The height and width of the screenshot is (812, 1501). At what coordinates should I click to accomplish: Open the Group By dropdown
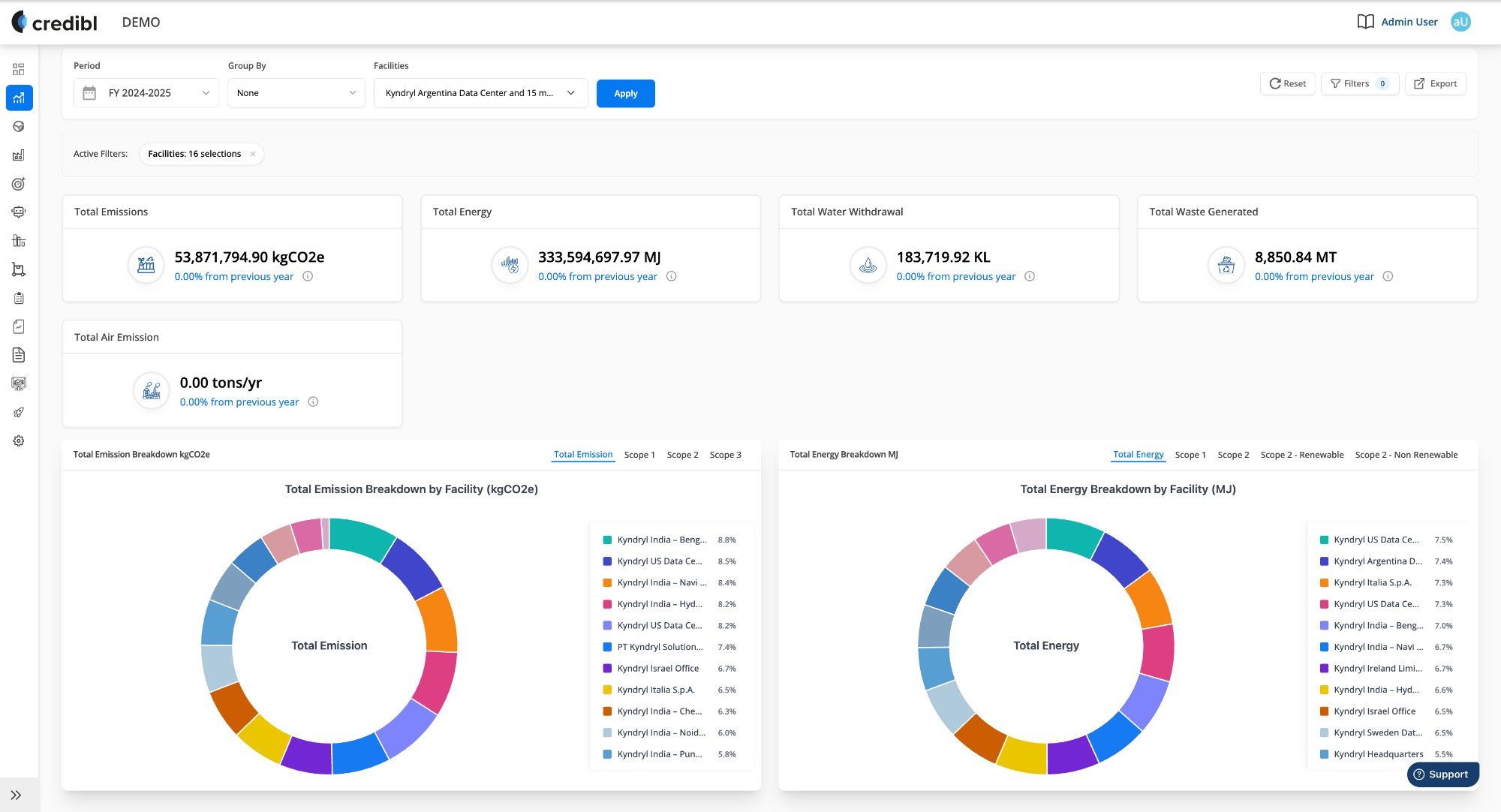[x=296, y=93]
